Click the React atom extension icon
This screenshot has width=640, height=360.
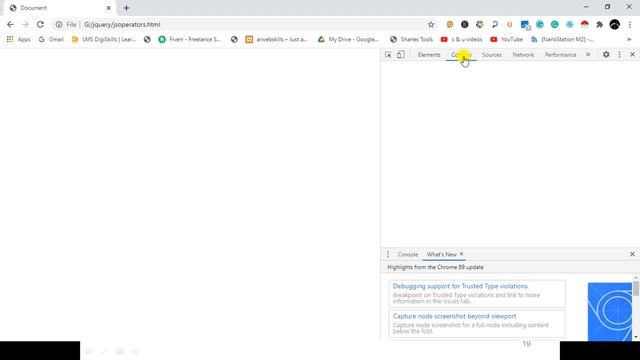pos(569,24)
